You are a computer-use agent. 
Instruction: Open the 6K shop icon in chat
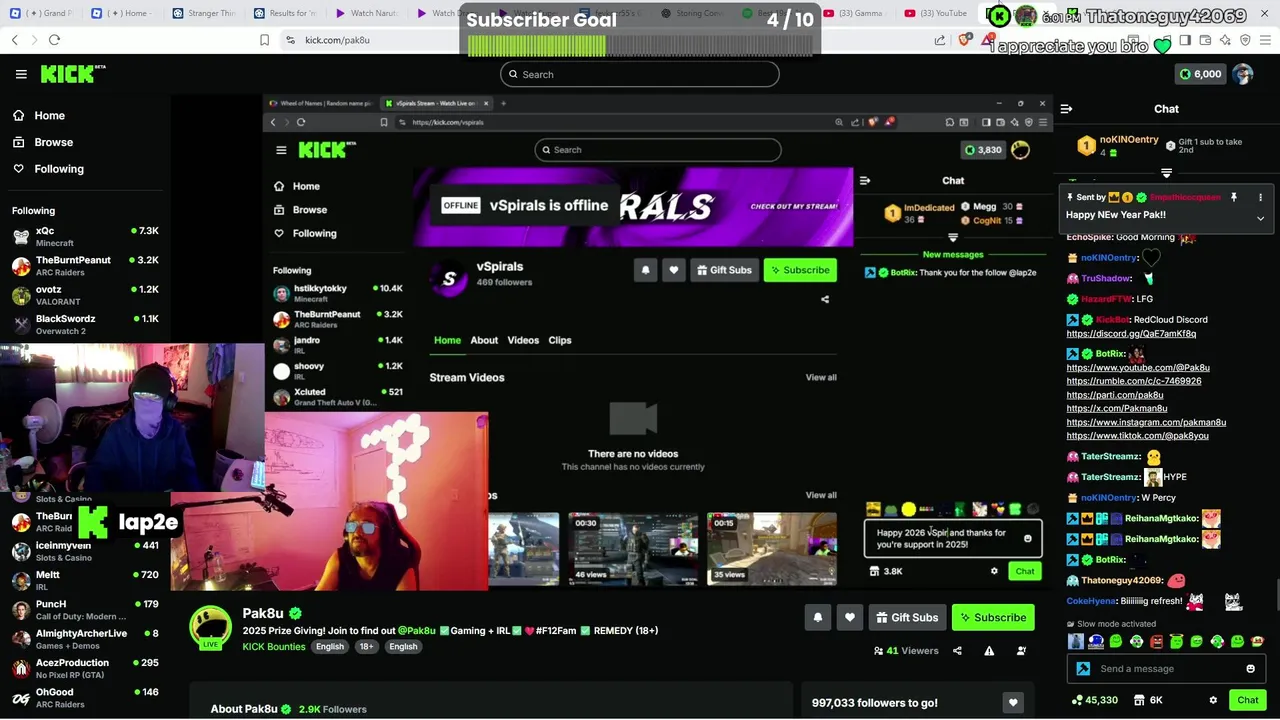click(1148, 701)
